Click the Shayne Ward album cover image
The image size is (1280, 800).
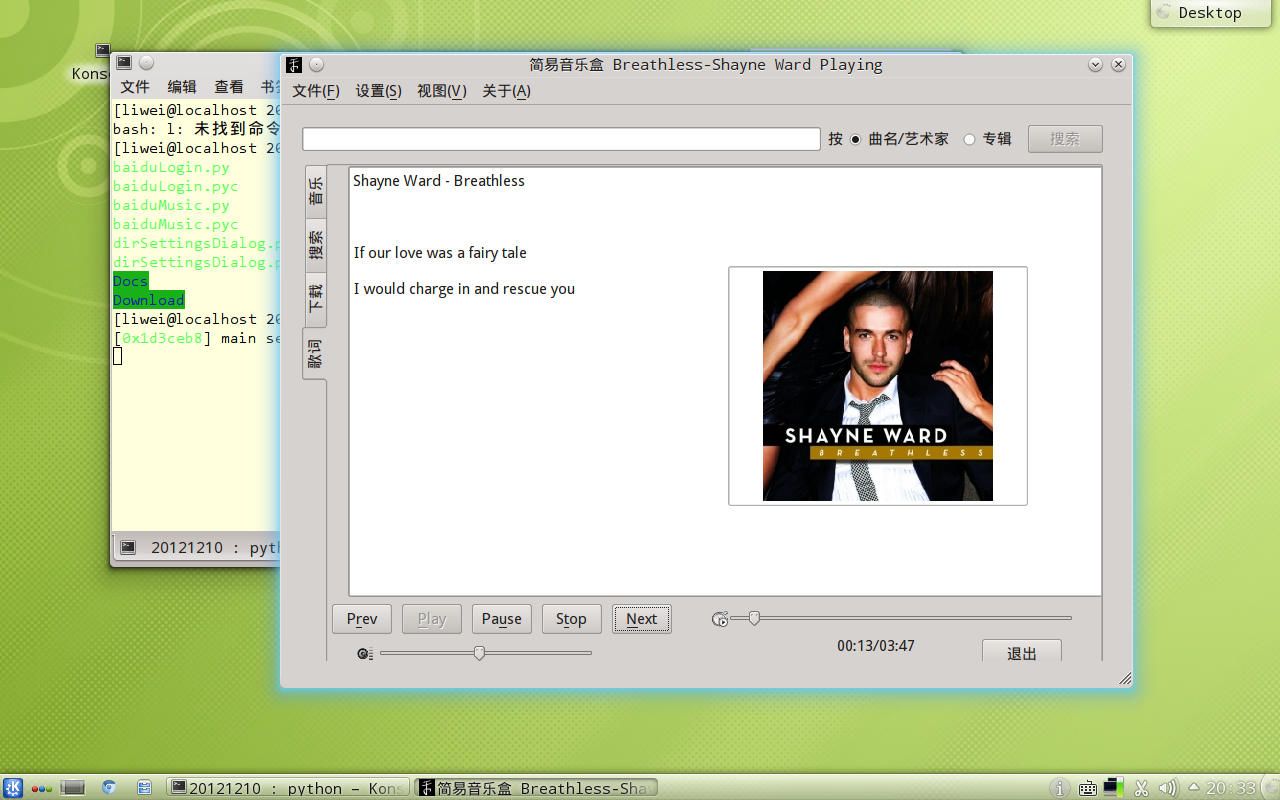point(878,386)
